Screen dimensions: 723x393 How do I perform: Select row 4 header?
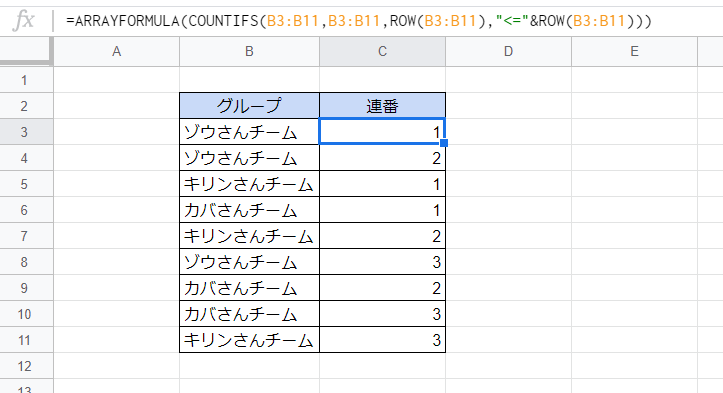pos(27,158)
